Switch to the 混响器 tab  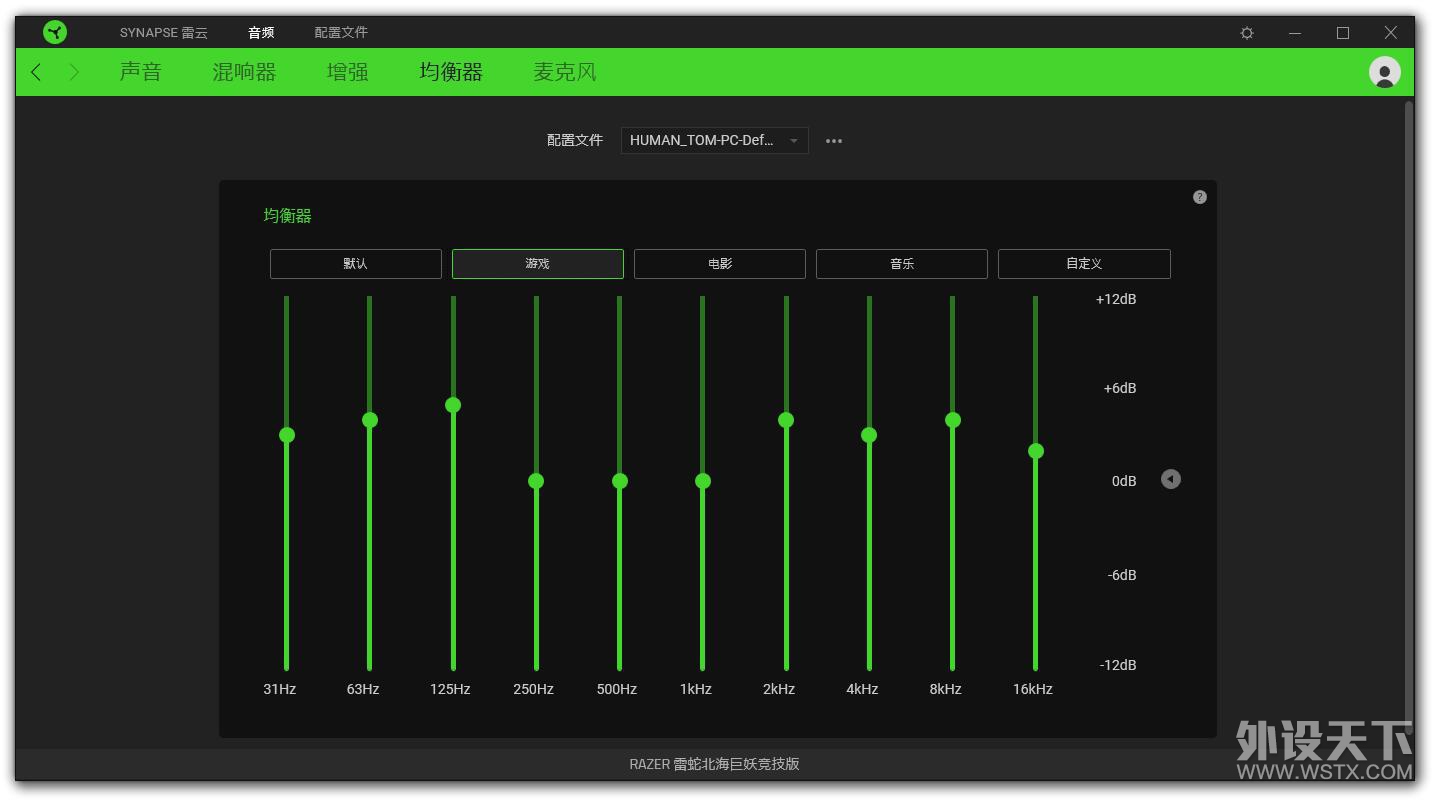[x=244, y=72]
